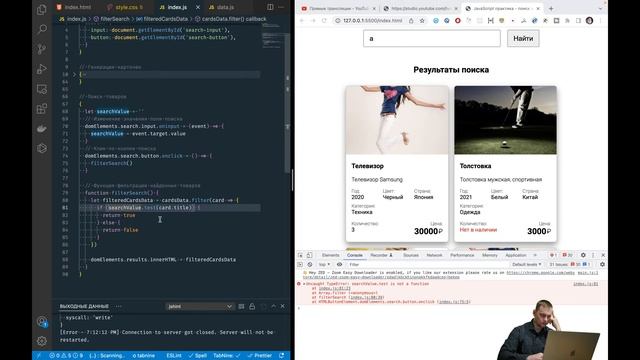Open the top JavaScript context dropdown
The width and height of the screenshot is (640, 360).
pos(324,264)
